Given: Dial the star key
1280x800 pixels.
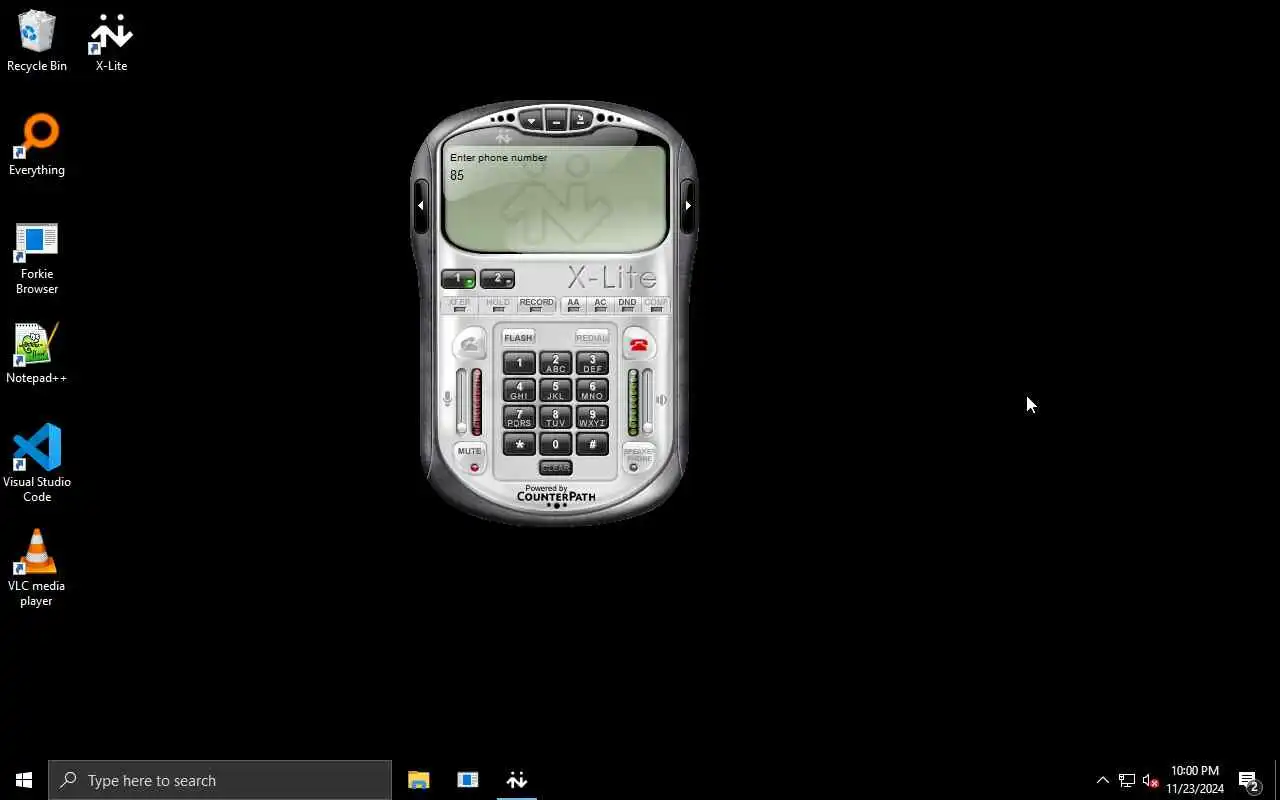Looking at the screenshot, I should (x=519, y=444).
